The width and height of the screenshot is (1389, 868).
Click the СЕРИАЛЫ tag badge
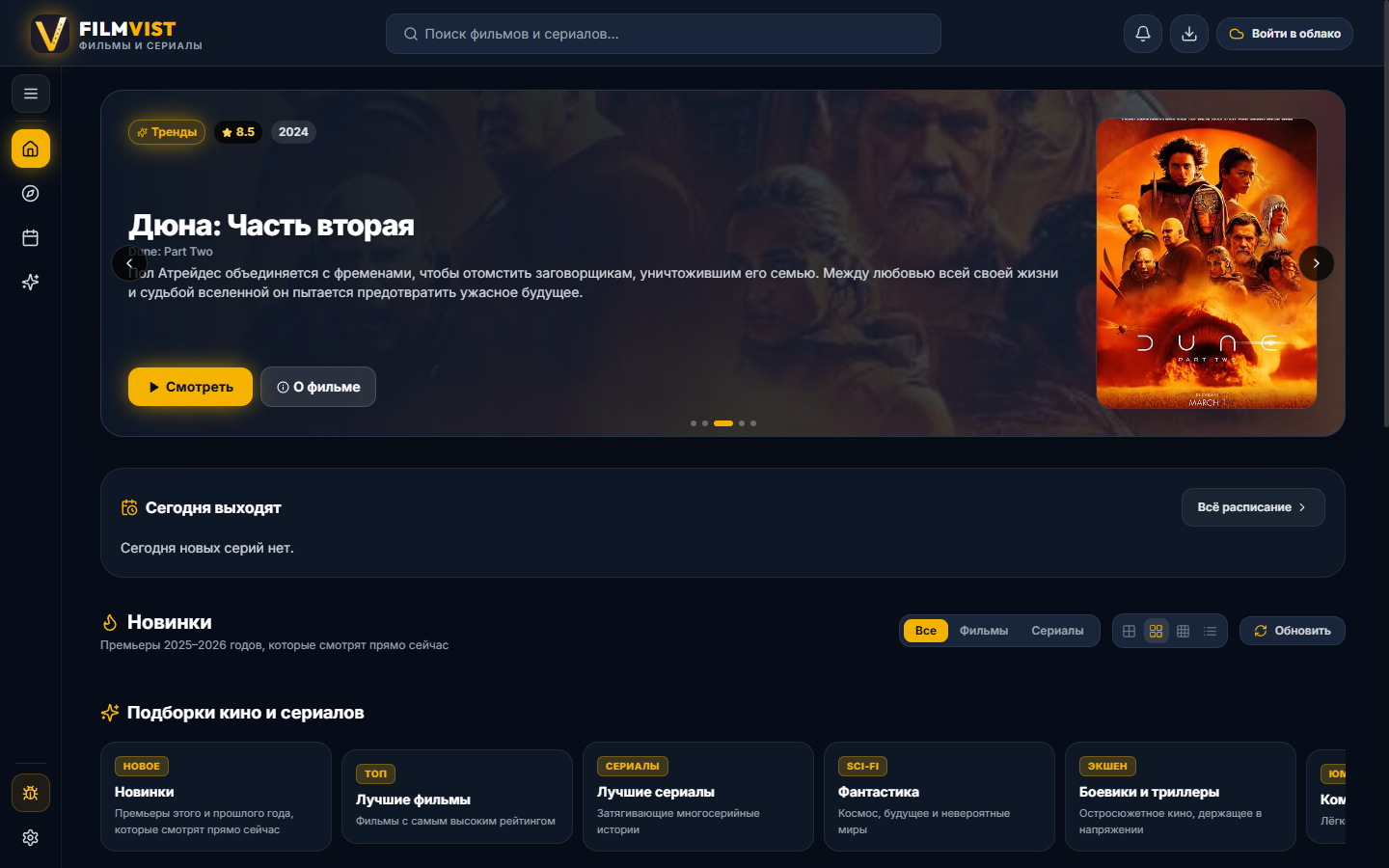click(x=633, y=766)
